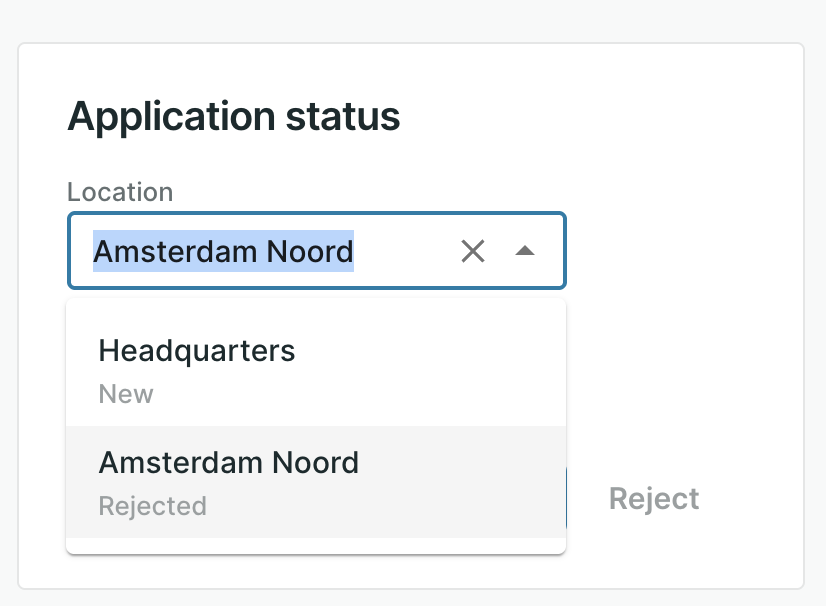The height and width of the screenshot is (606, 826).
Task: Click the New status under Headquarters
Action: pyautogui.click(x=126, y=394)
